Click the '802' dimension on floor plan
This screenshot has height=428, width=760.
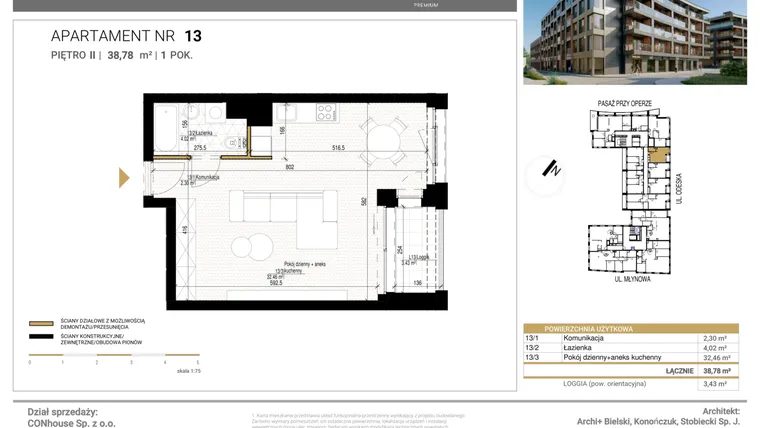coord(290,167)
